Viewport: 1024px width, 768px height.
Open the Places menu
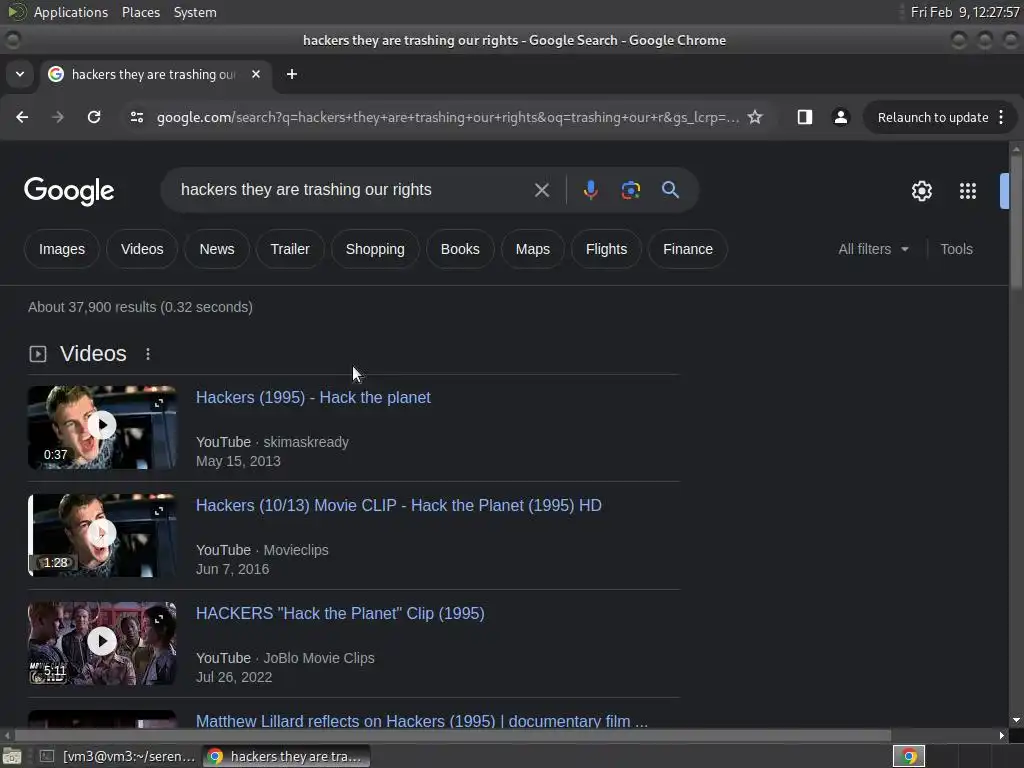[x=140, y=12]
